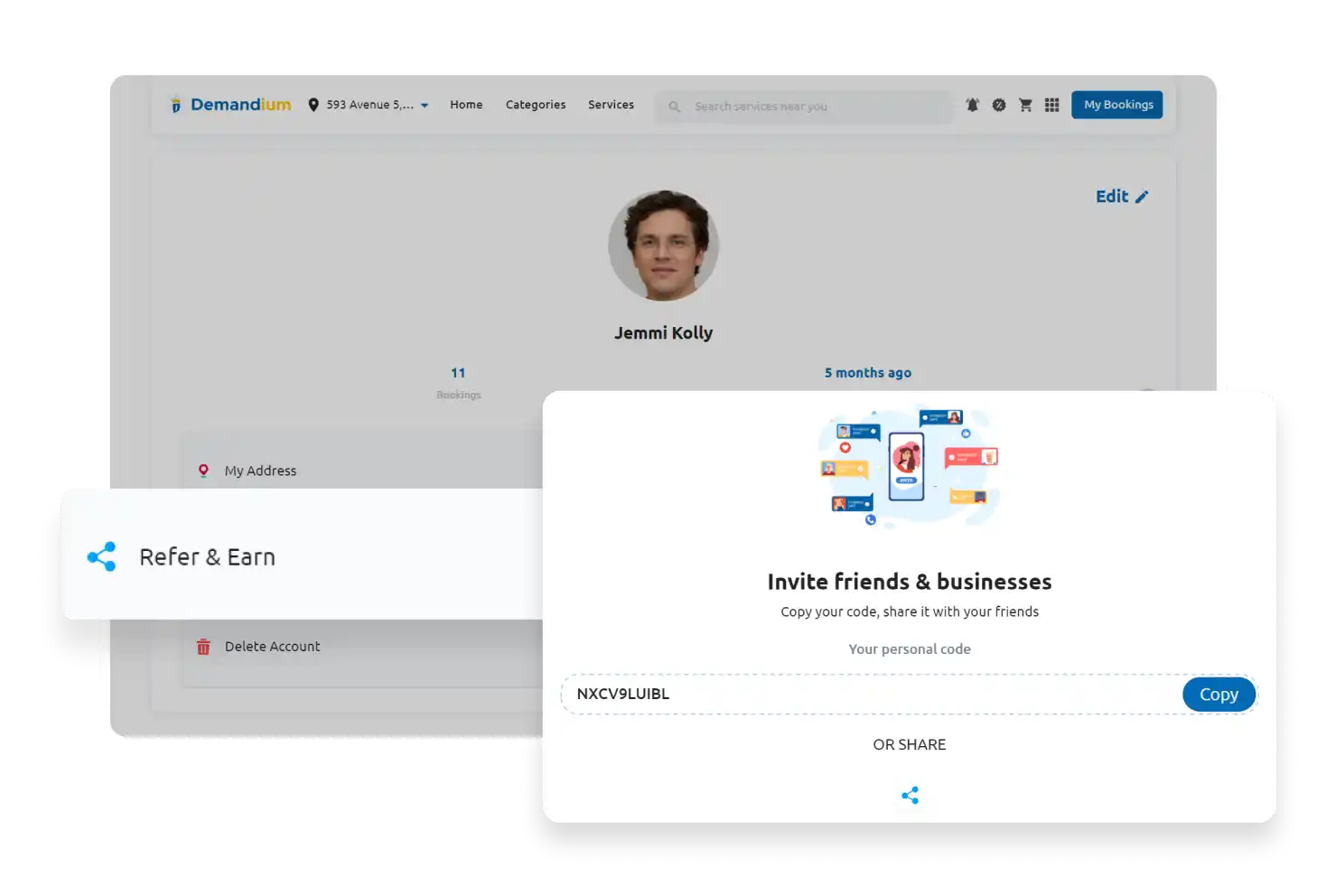Click the compass icon in header
The height and width of the screenshot is (896, 1326).
(x=999, y=105)
